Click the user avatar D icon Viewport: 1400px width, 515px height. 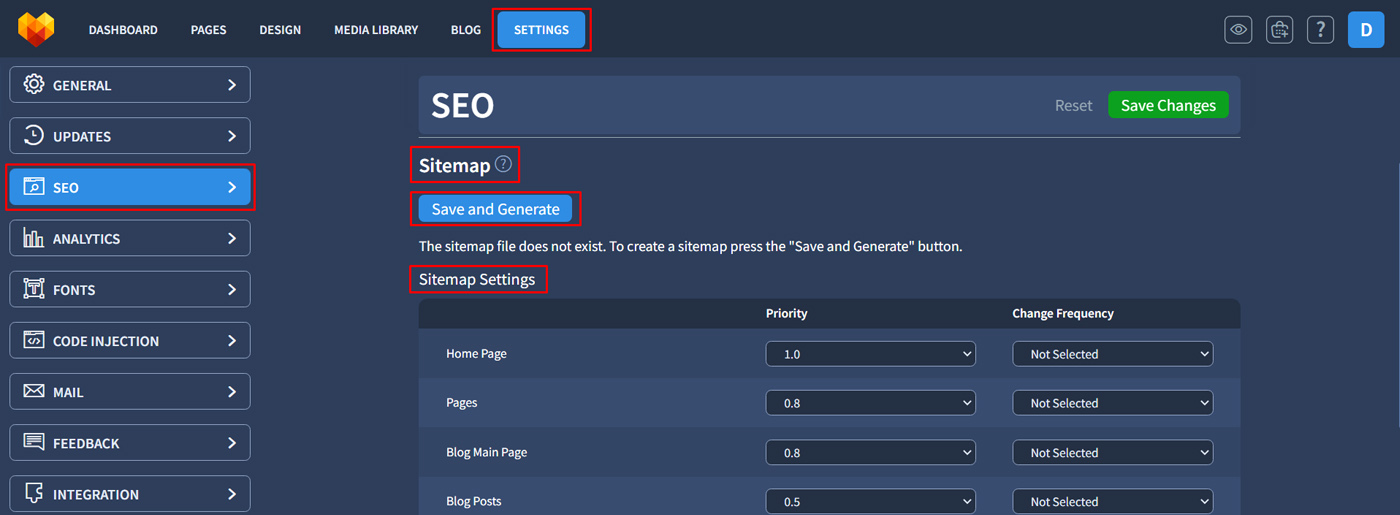point(1366,30)
